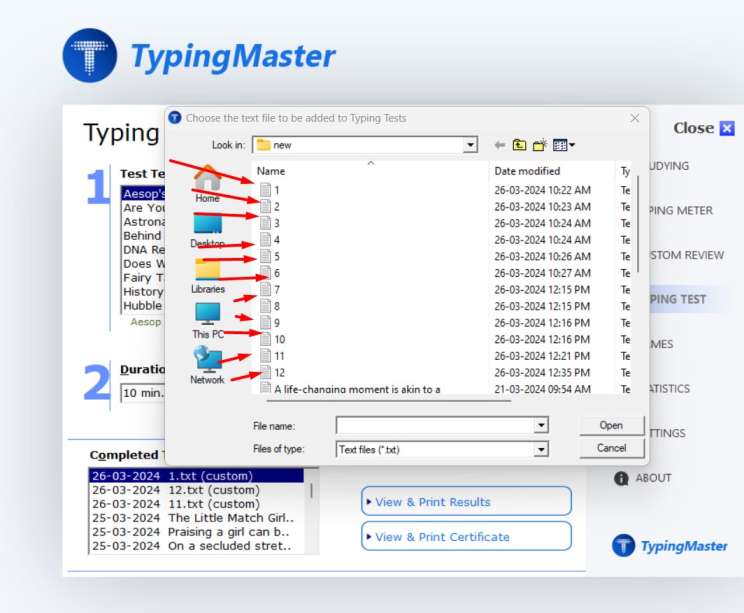The height and width of the screenshot is (613, 744).
Task: Select file icon for file 12
Action: click(266, 372)
